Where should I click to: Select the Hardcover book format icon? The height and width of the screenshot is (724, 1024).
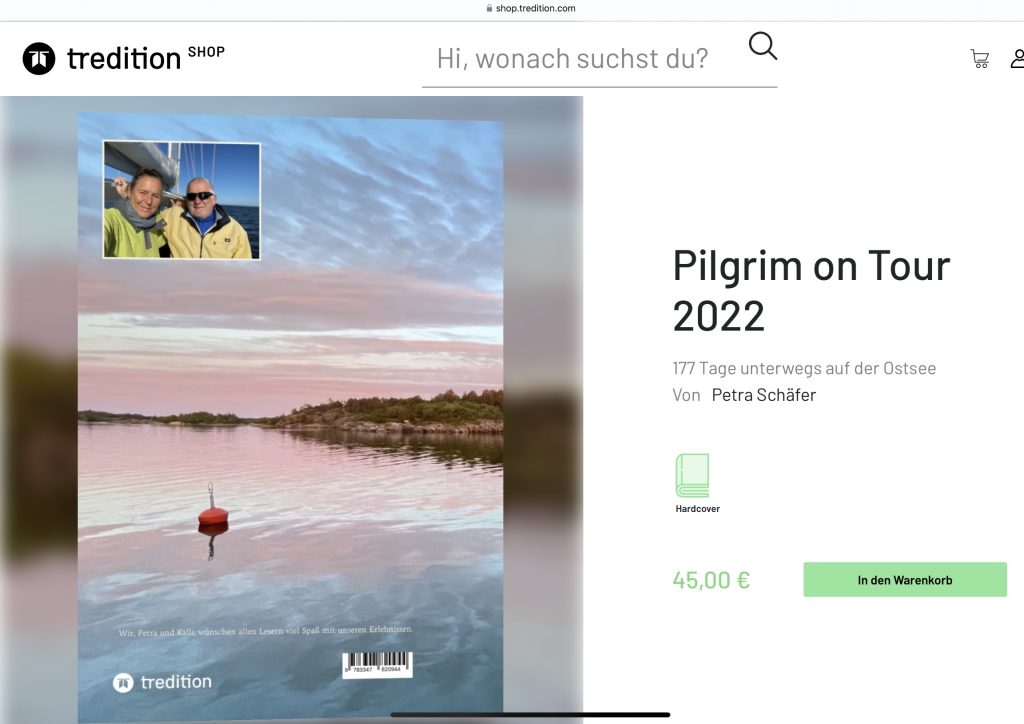pos(692,476)
